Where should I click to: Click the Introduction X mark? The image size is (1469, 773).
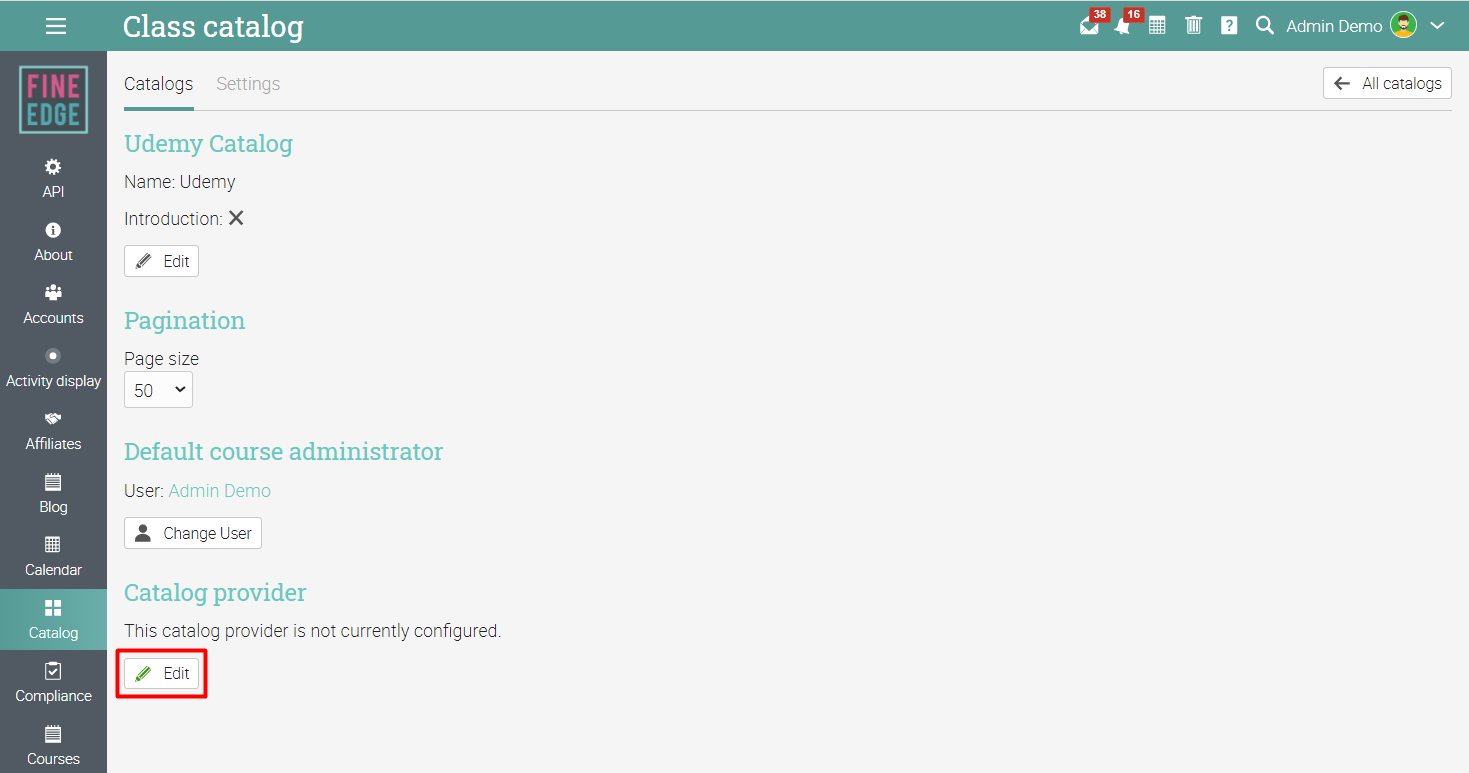coord(236,218)
